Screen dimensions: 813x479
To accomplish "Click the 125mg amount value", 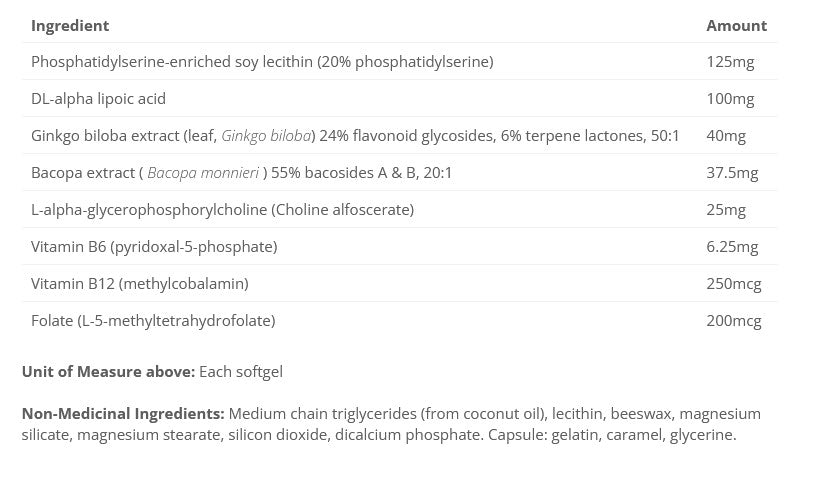I will tap(730, 62).
